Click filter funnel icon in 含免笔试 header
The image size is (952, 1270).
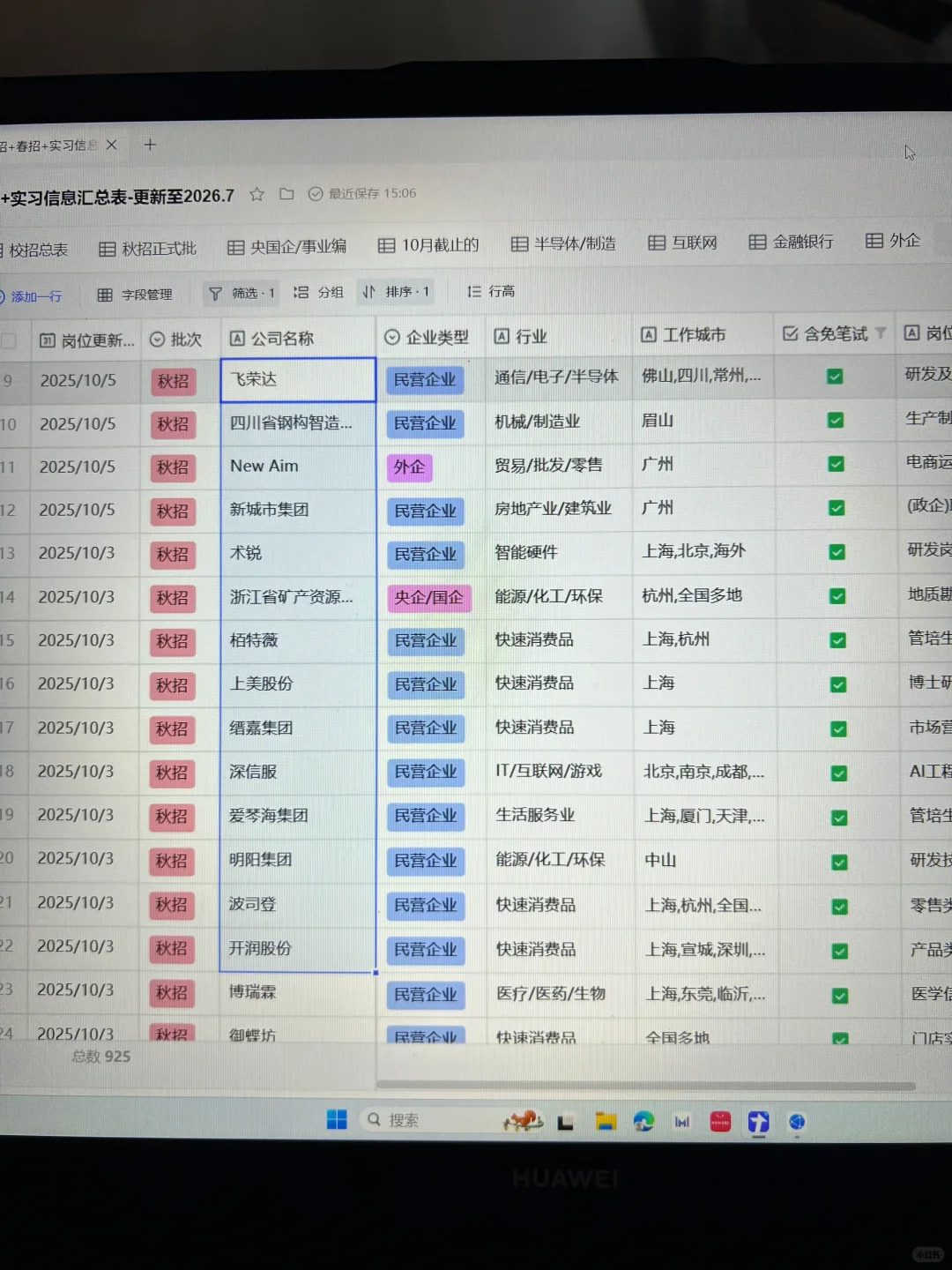click(880, 333)
